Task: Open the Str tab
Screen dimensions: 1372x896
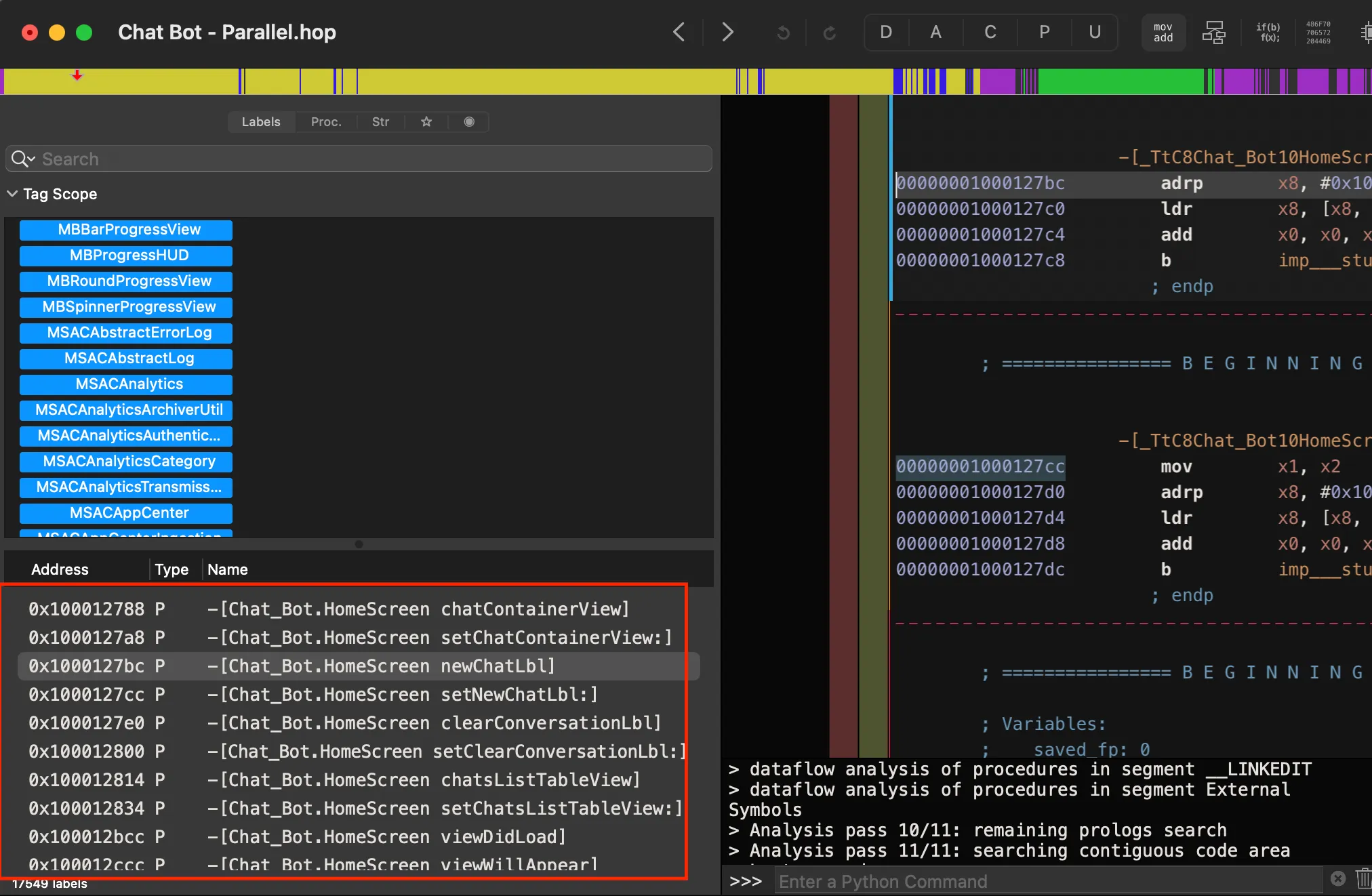Action: (380, 122)
